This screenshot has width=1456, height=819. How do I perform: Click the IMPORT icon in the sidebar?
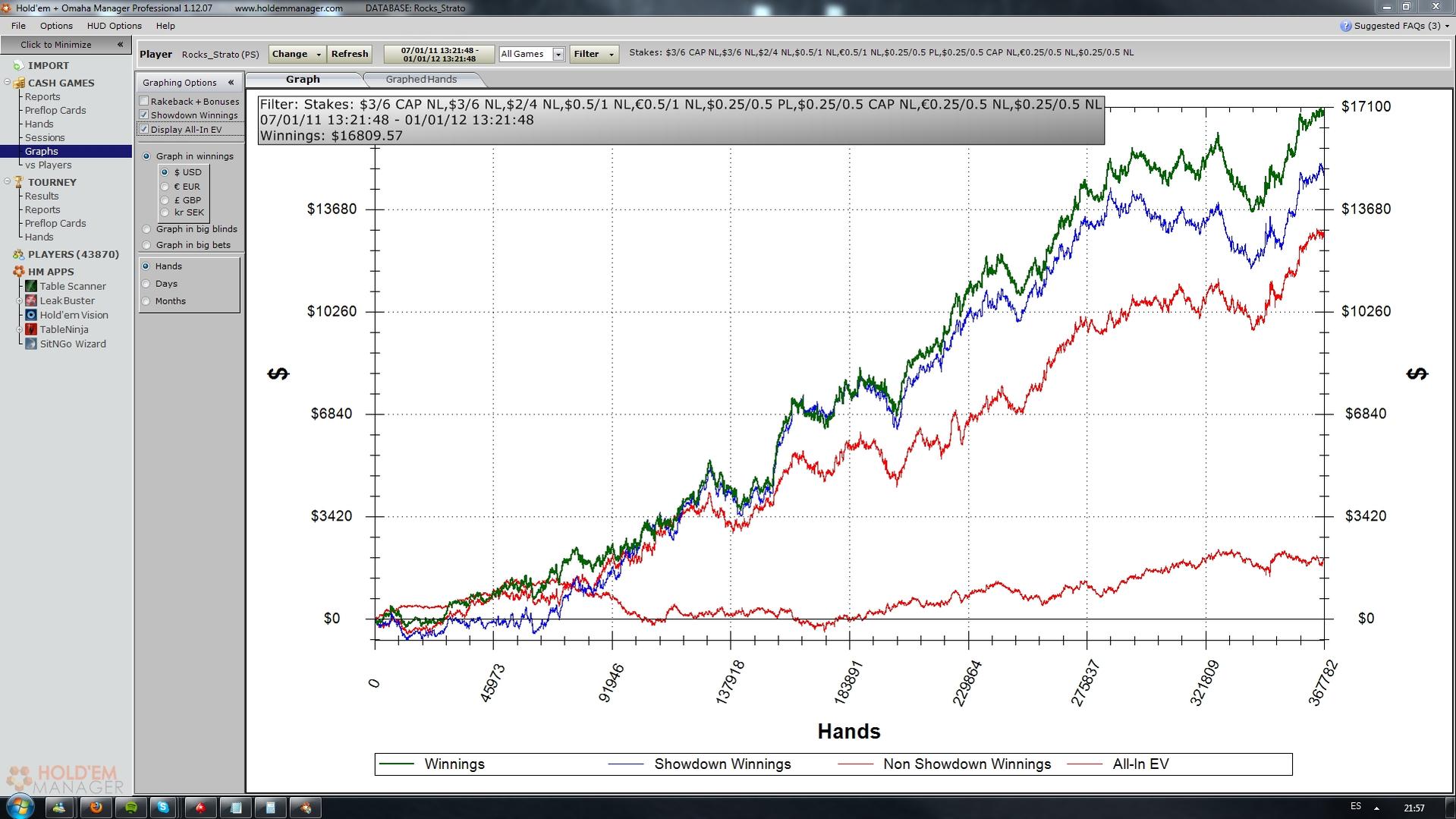[x=18, y=66]
